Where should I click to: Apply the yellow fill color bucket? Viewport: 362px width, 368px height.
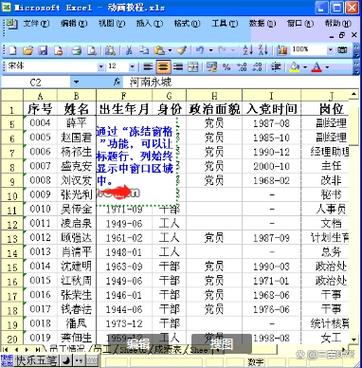(294, 67)
